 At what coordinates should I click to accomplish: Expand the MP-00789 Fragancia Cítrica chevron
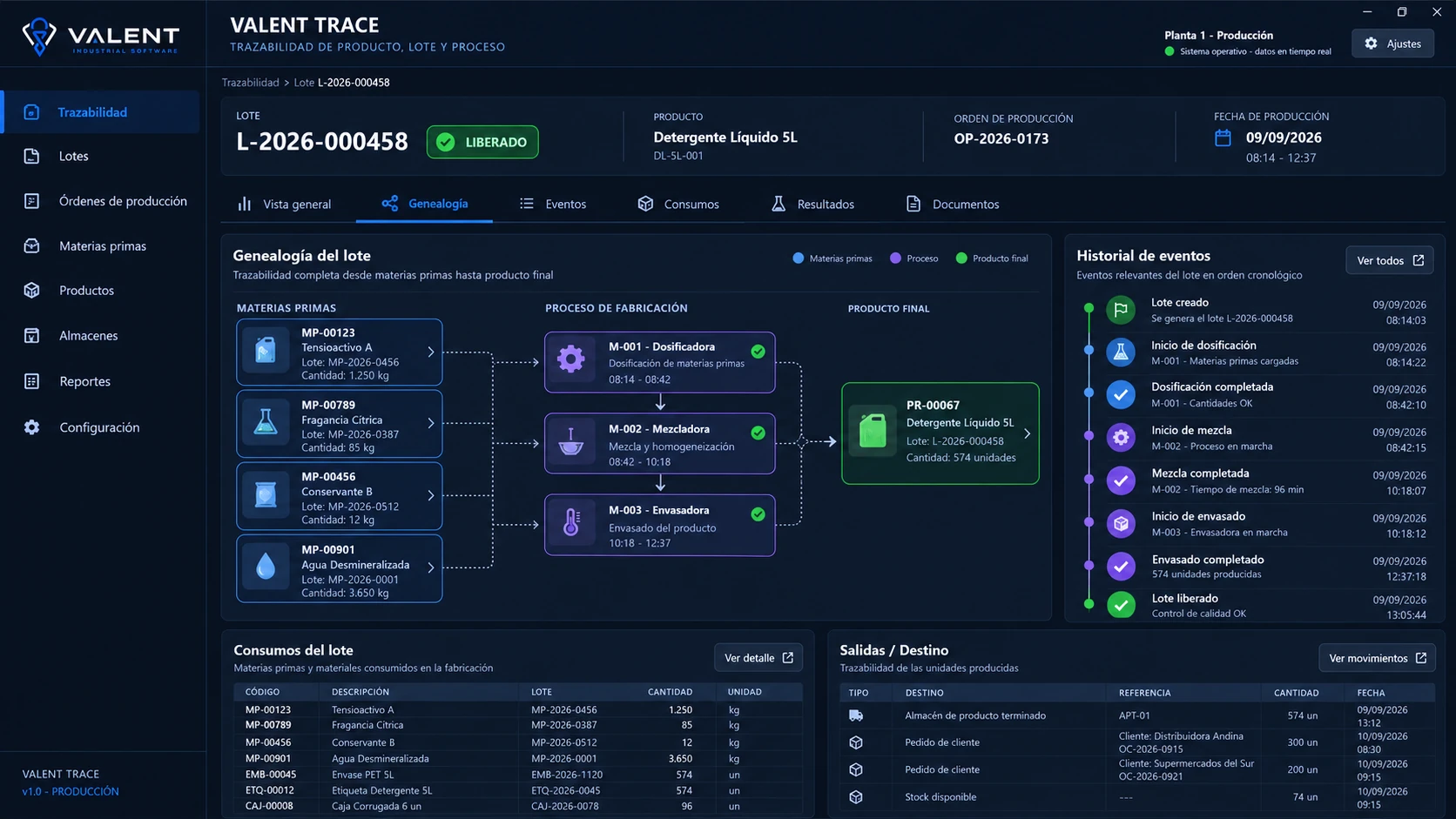coord(430,424)
